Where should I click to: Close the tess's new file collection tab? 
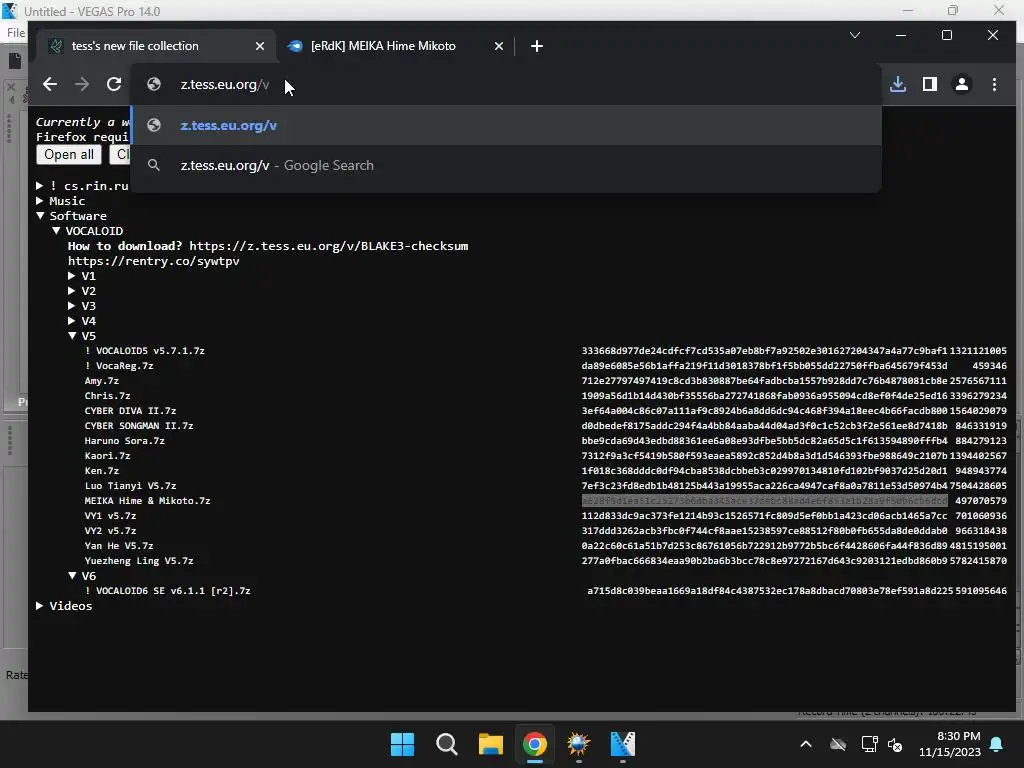[x=260, y=46]
